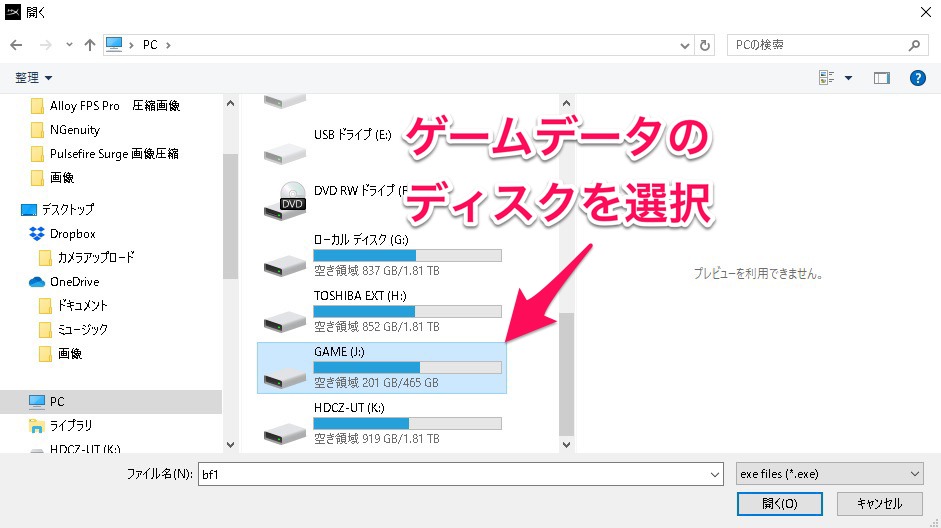
Task: Select Dropbox in navigation pane
Action: tap(62, 233)
